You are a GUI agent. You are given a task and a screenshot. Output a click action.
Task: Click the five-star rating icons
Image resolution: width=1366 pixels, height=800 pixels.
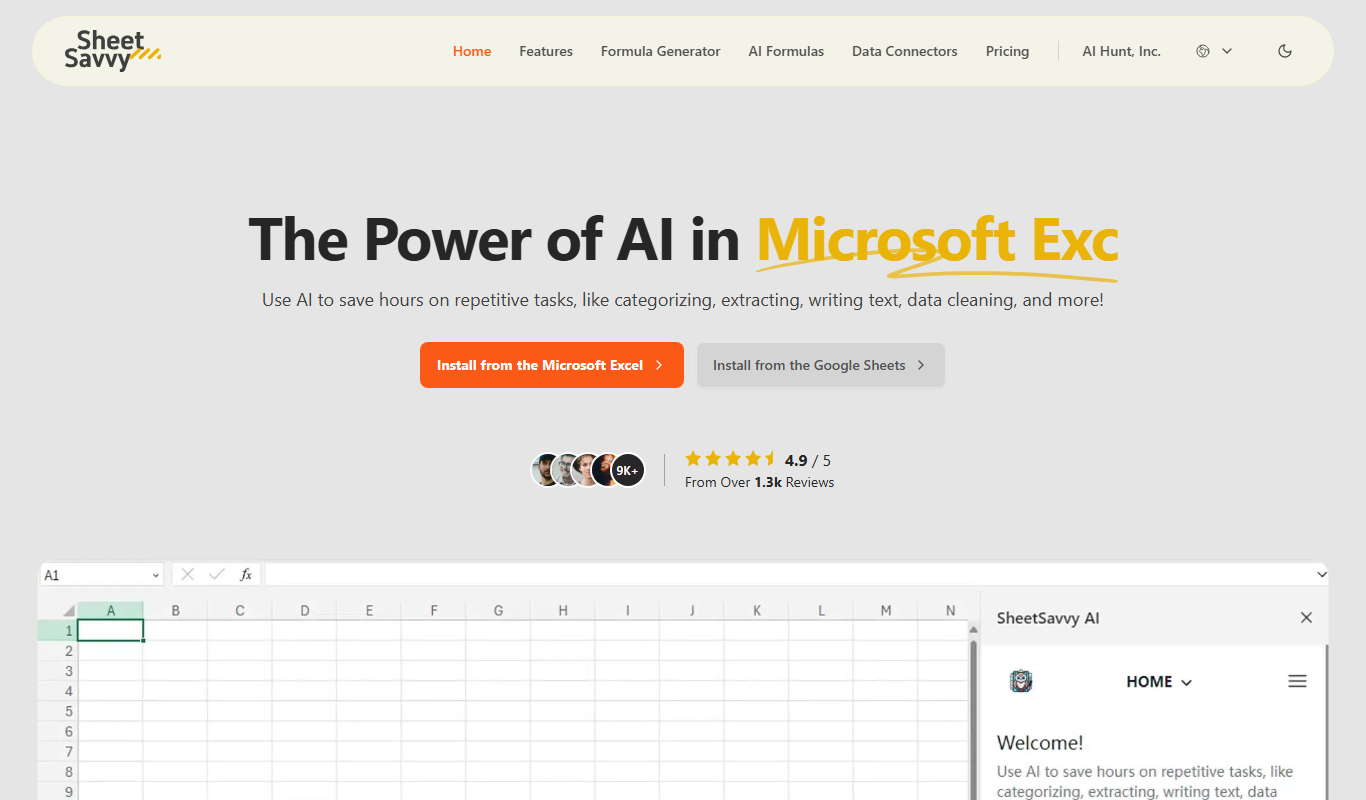[731, 459]
